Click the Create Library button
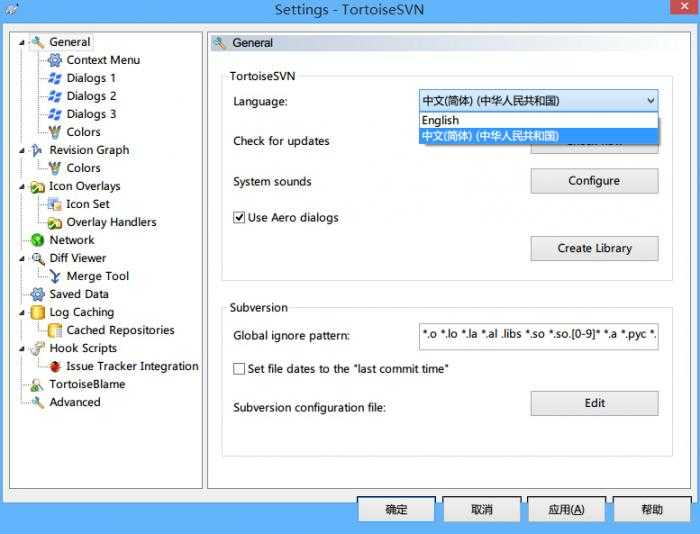 point(594,248)
